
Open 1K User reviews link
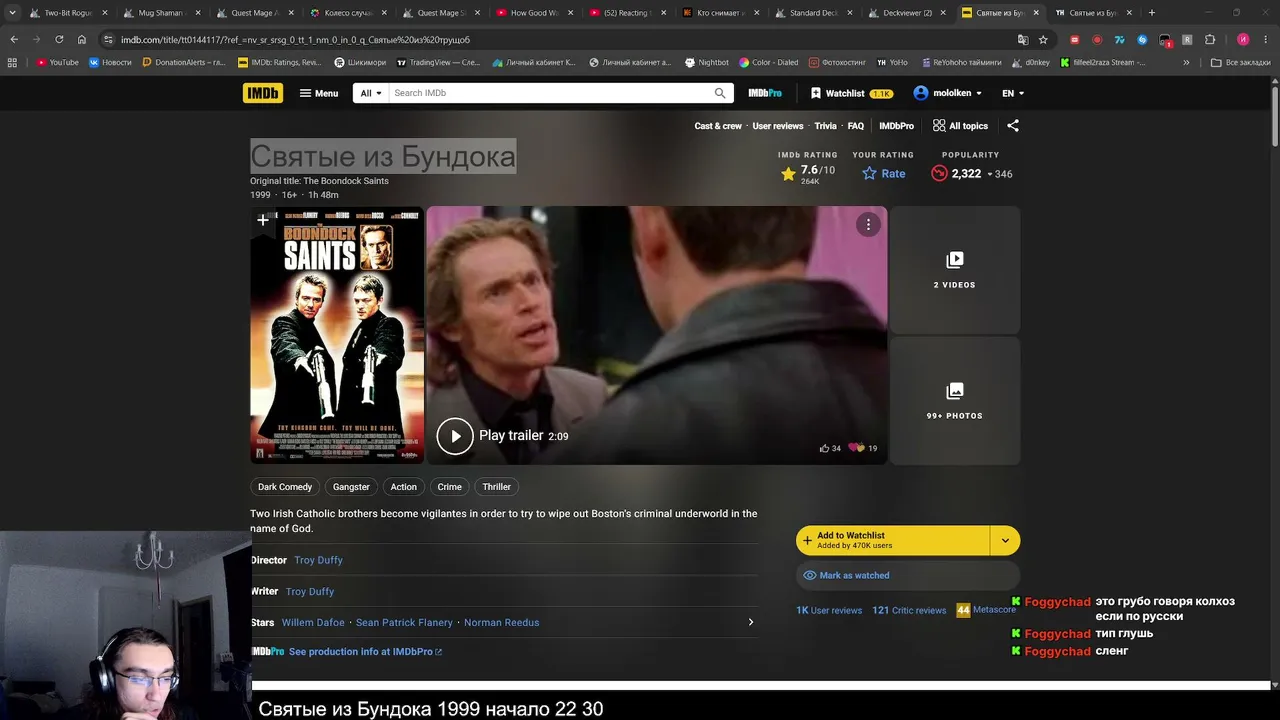tap(829, 610)
